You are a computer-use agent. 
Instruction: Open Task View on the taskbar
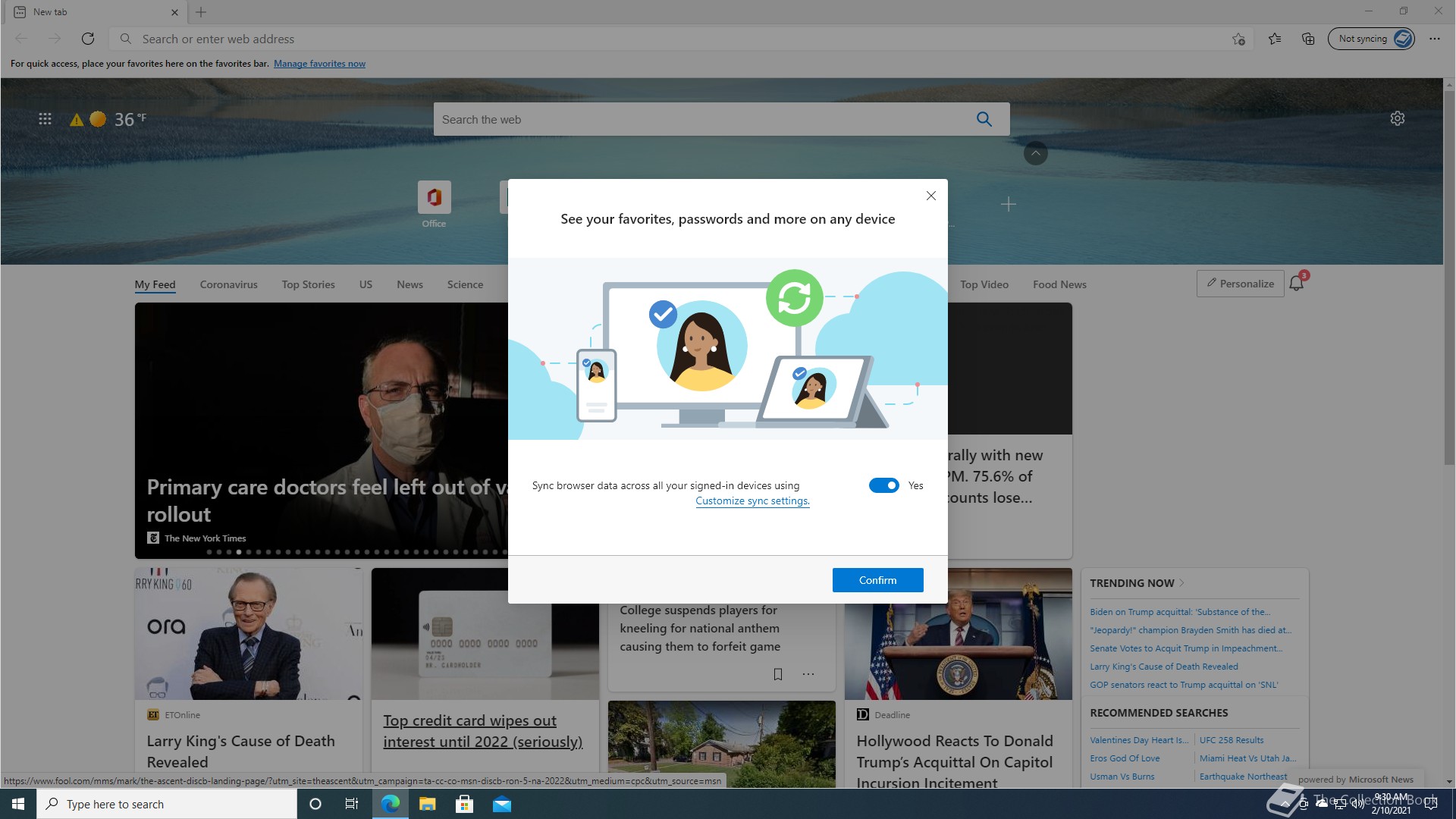pos(352,804)
